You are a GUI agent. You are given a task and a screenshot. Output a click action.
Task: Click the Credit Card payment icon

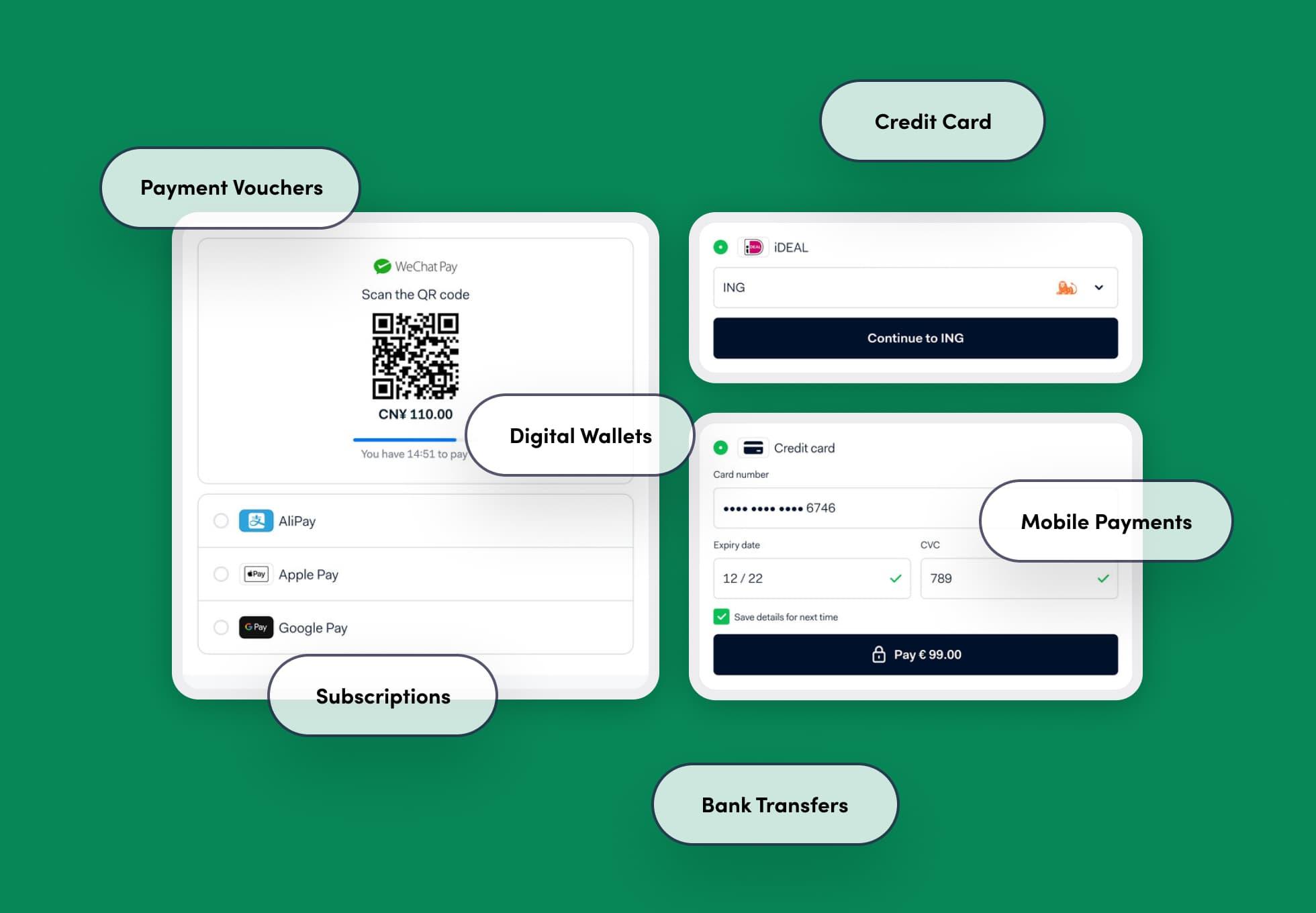coord(753,447)
